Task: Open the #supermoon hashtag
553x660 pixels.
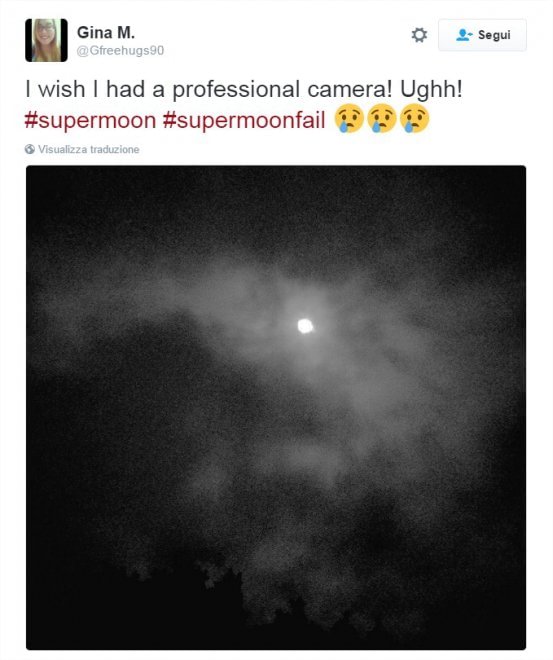Action: coord(91,121)
